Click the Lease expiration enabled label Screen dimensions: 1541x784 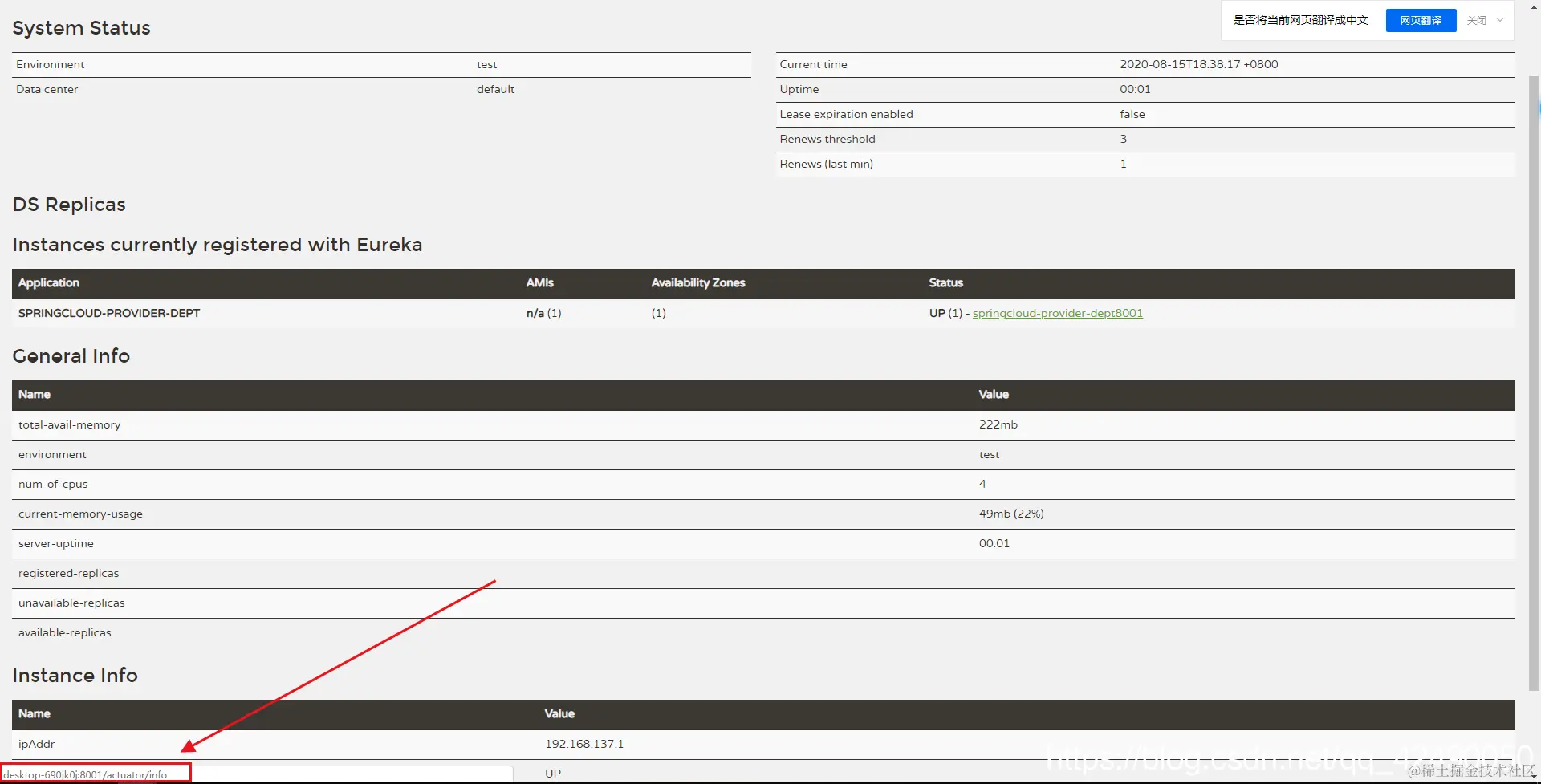click(x=846, y=114)
